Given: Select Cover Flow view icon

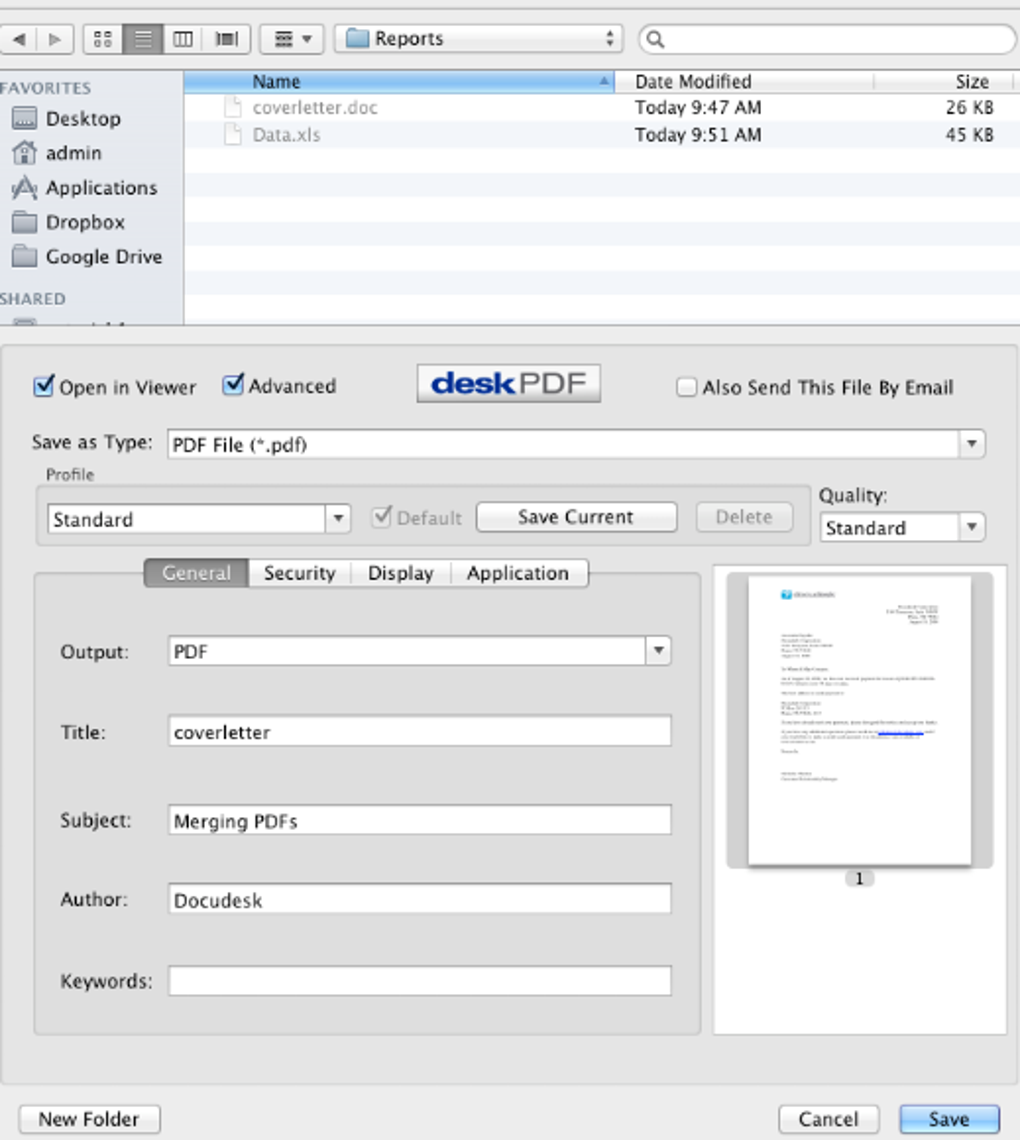Looking at the screenshot, I should [x=227, y=39].
